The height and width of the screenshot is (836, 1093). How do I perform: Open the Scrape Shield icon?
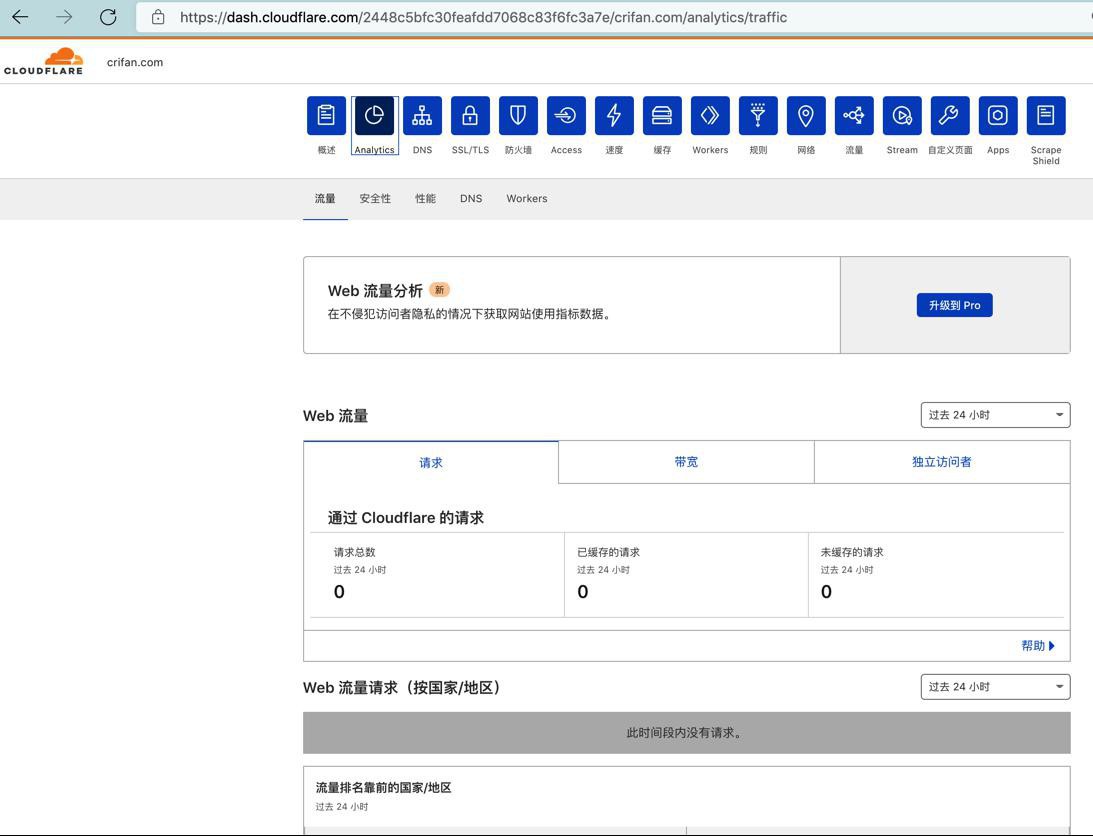point(1046,116)
